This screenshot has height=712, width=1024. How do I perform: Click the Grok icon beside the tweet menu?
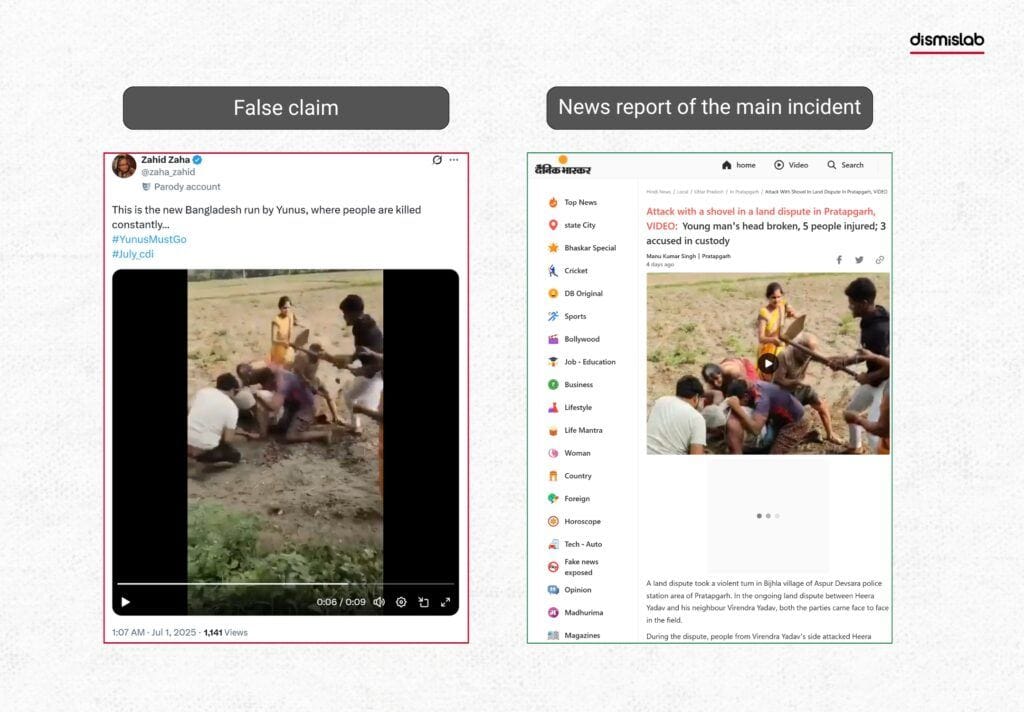437,159
